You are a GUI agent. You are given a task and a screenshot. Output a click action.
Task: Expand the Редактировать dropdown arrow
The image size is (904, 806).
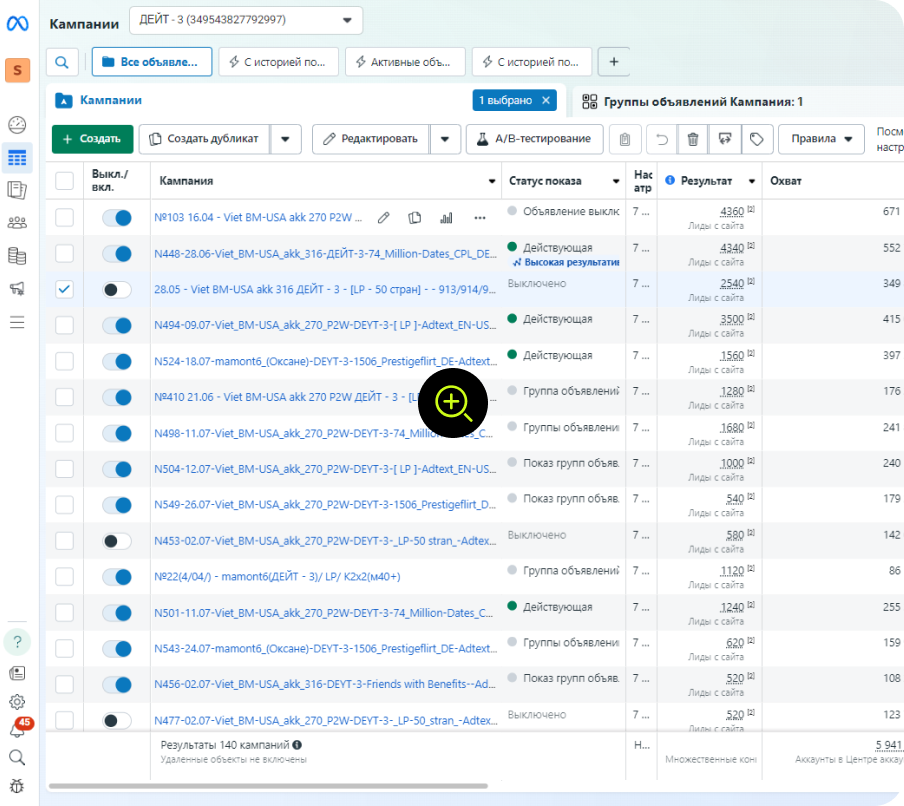click(x=445, y=139)
